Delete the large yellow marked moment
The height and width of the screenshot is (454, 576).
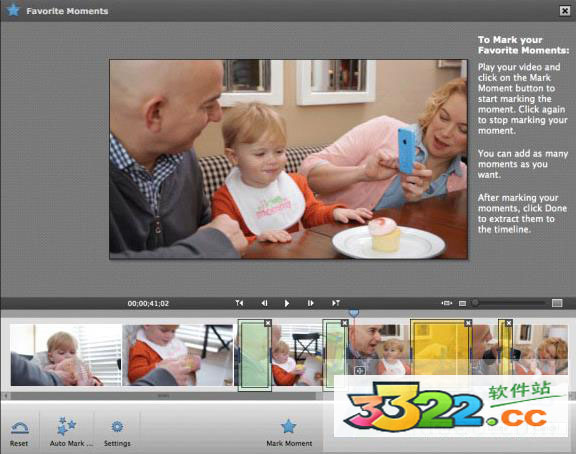click(x=468, y=323)
